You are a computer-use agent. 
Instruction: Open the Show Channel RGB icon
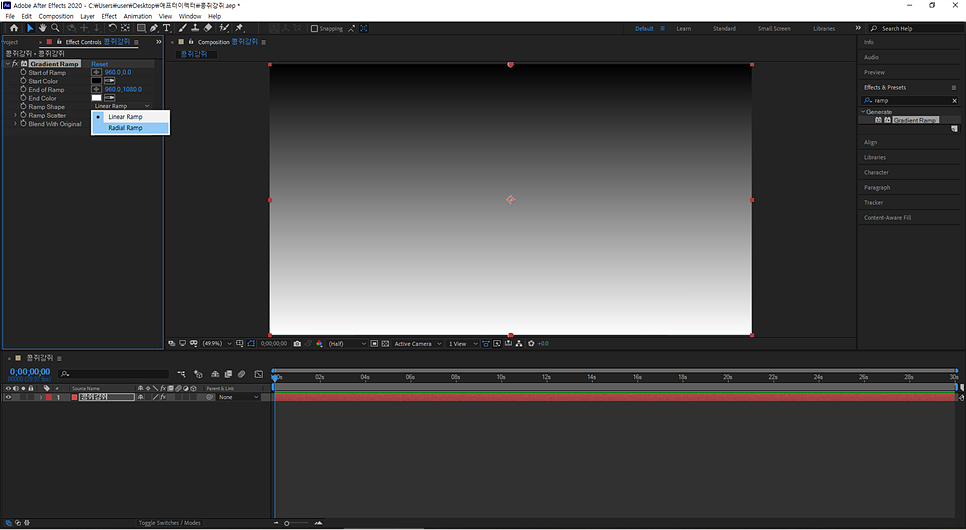(319, 344)
